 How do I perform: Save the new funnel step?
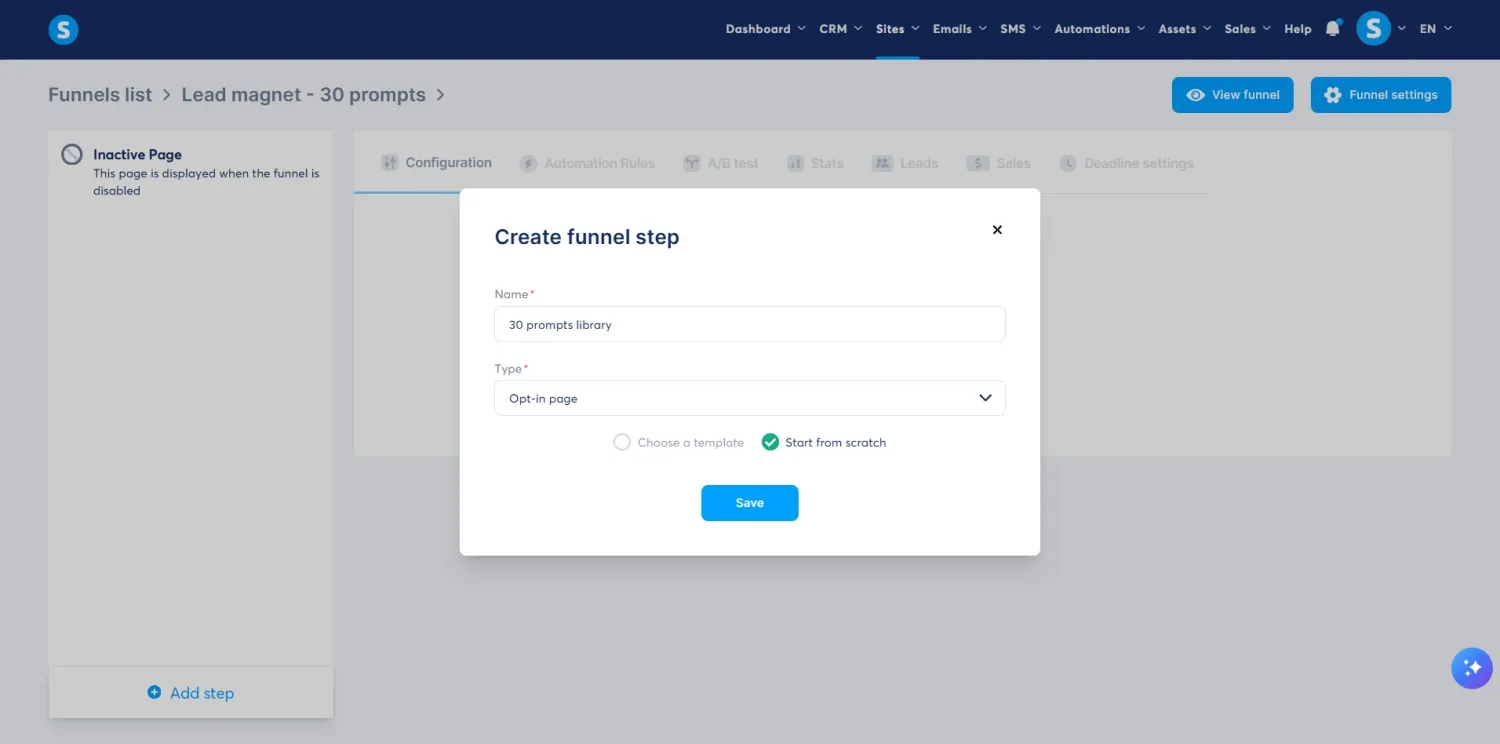(750, 503)
